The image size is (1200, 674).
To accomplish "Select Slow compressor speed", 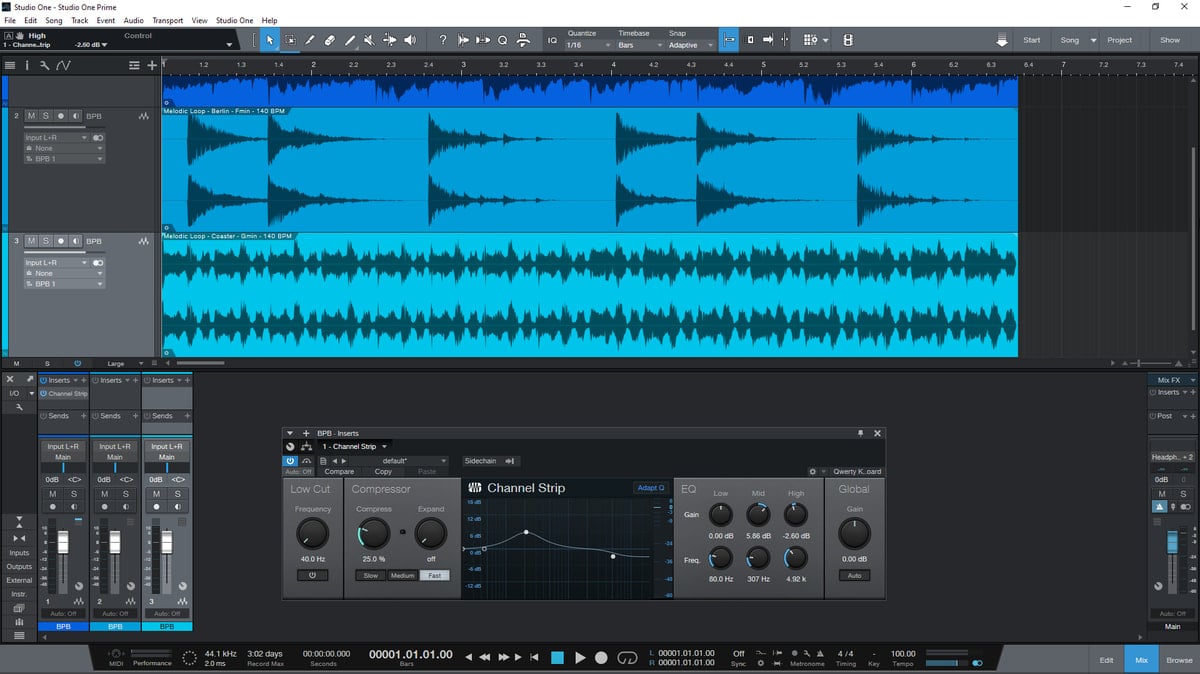I will coord(370,576).
